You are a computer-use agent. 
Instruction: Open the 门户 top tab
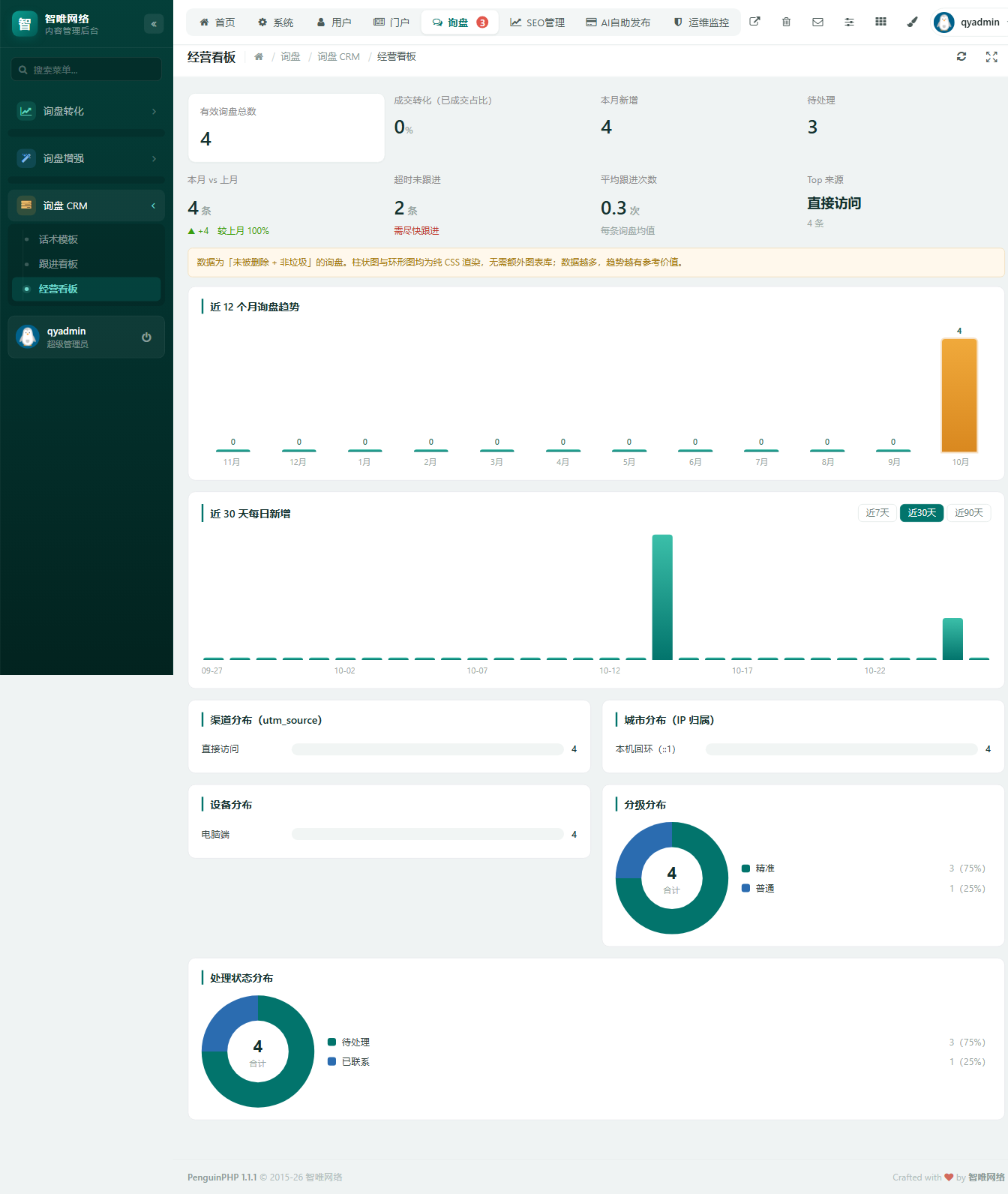(391, 22)
